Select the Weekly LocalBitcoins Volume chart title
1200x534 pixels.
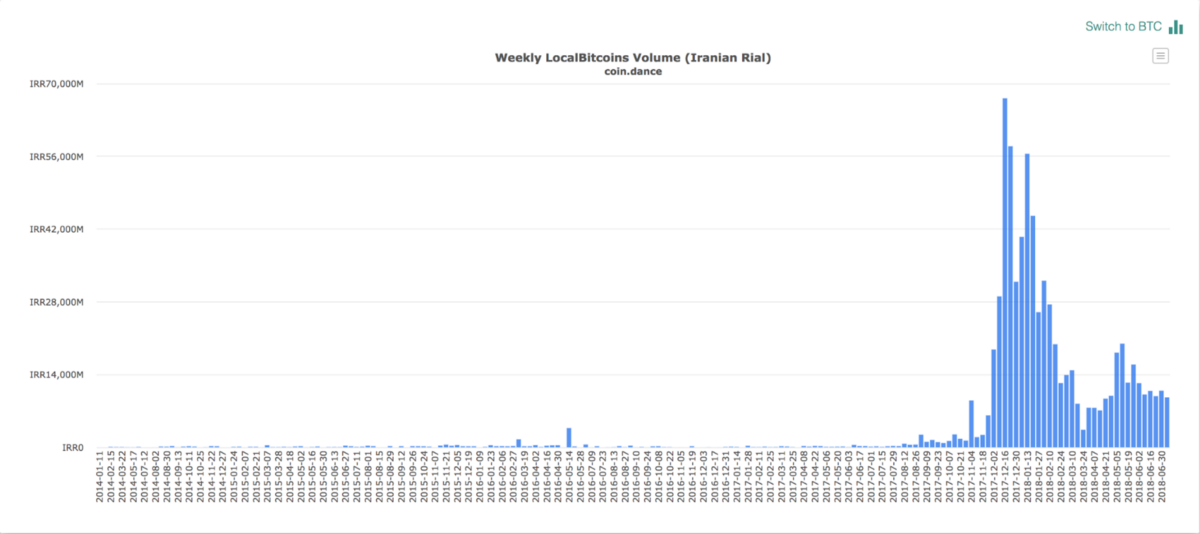point(633,58)
